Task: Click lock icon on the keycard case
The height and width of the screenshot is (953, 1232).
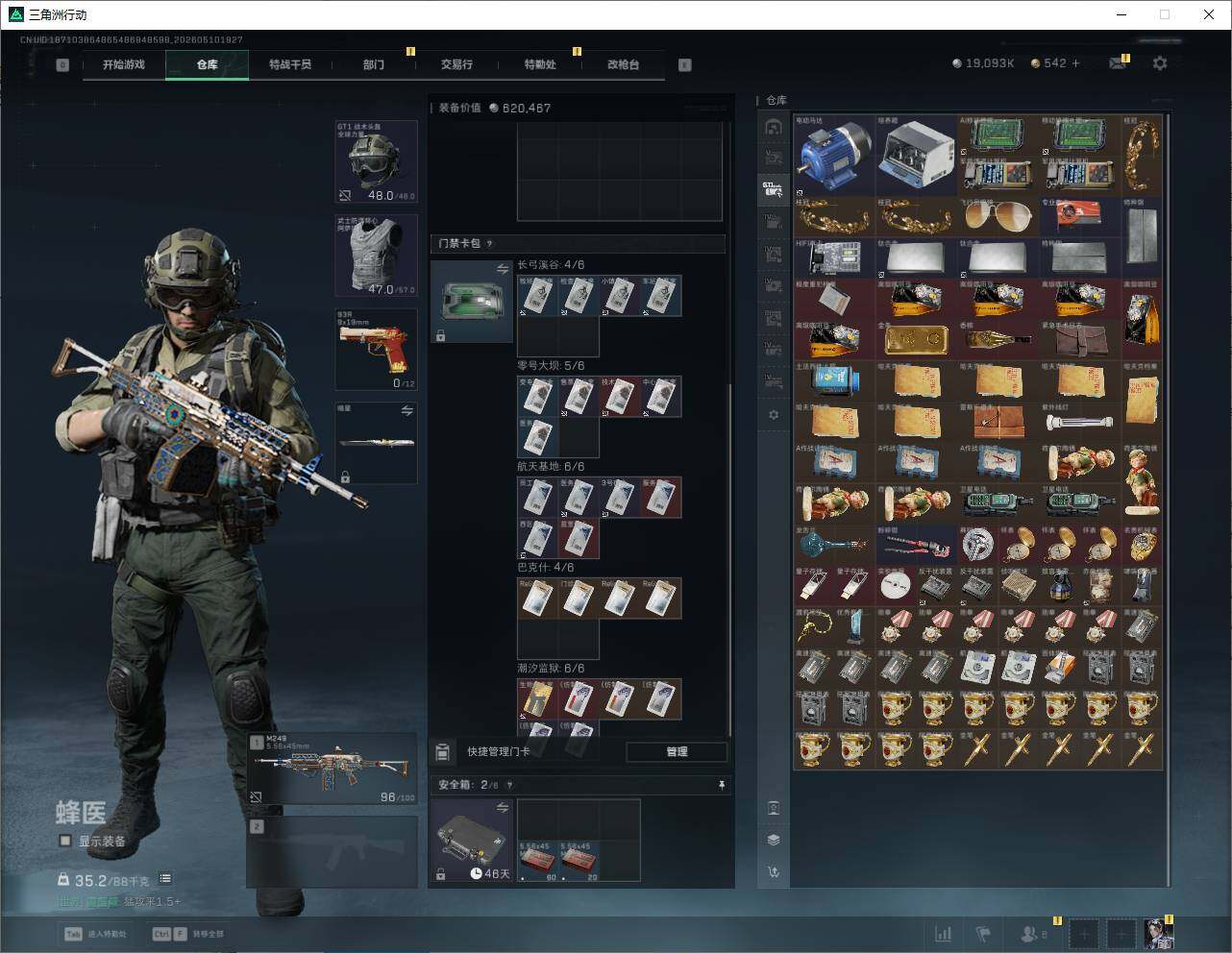Action: 440,335
